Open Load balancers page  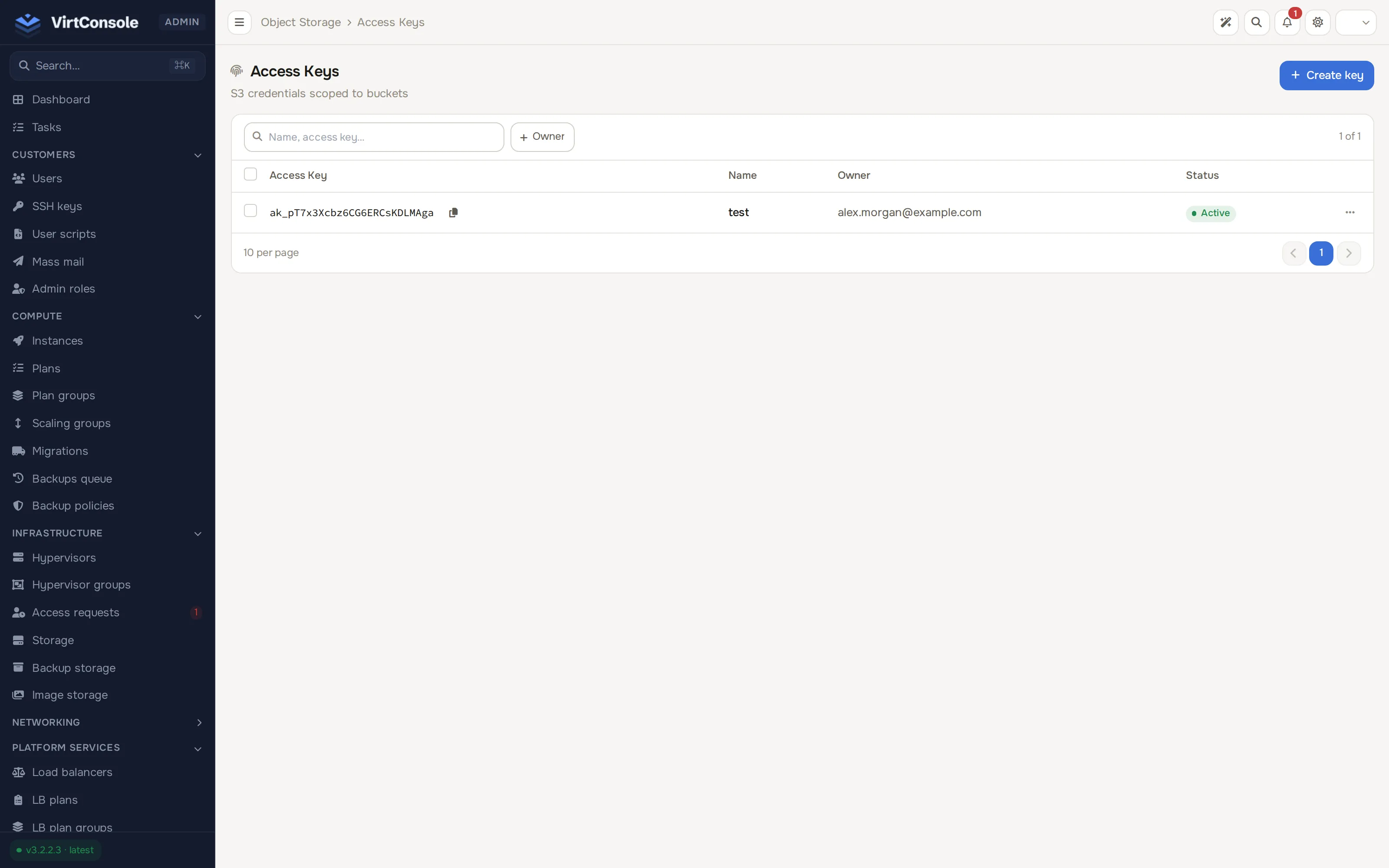108,772
